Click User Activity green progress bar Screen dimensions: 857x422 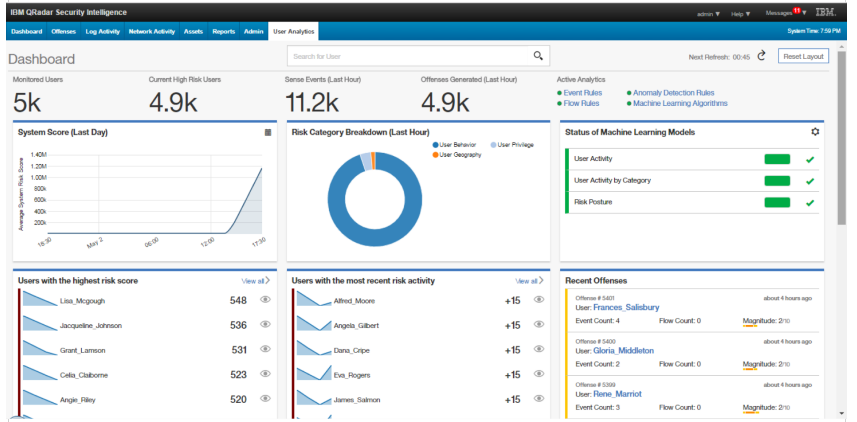777,159
